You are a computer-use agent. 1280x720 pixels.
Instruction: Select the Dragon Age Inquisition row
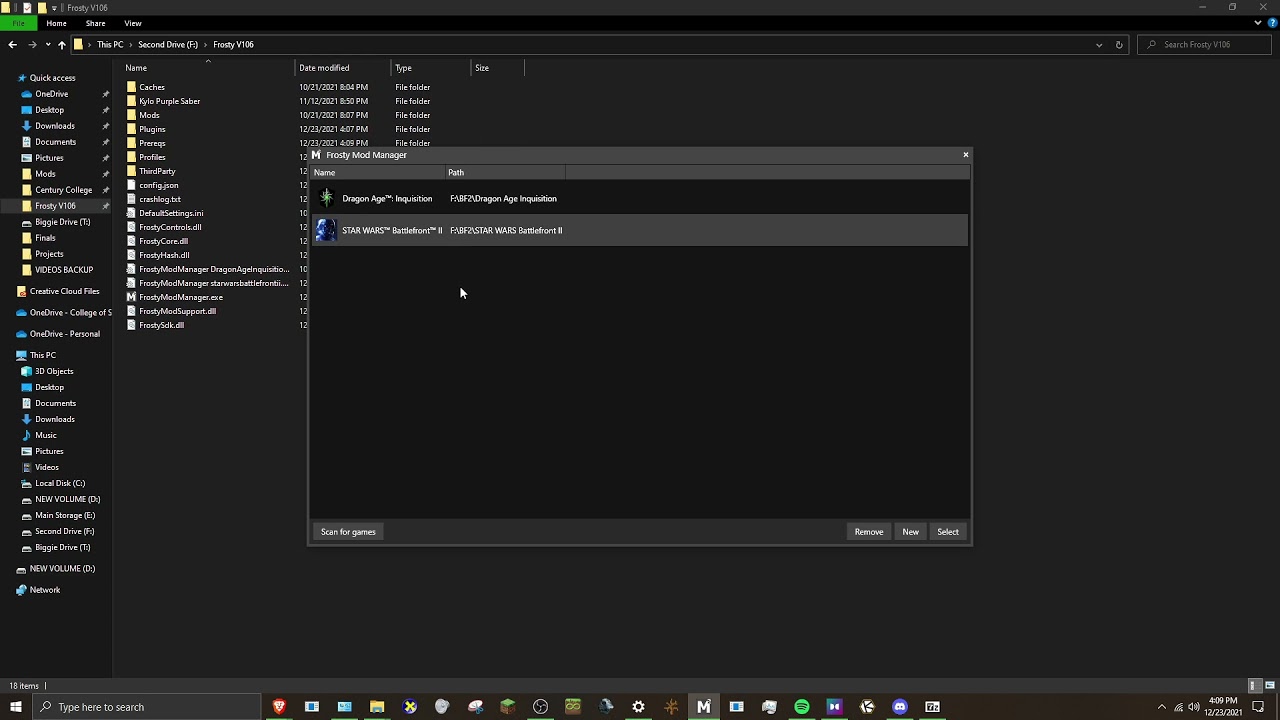[640, 198]
